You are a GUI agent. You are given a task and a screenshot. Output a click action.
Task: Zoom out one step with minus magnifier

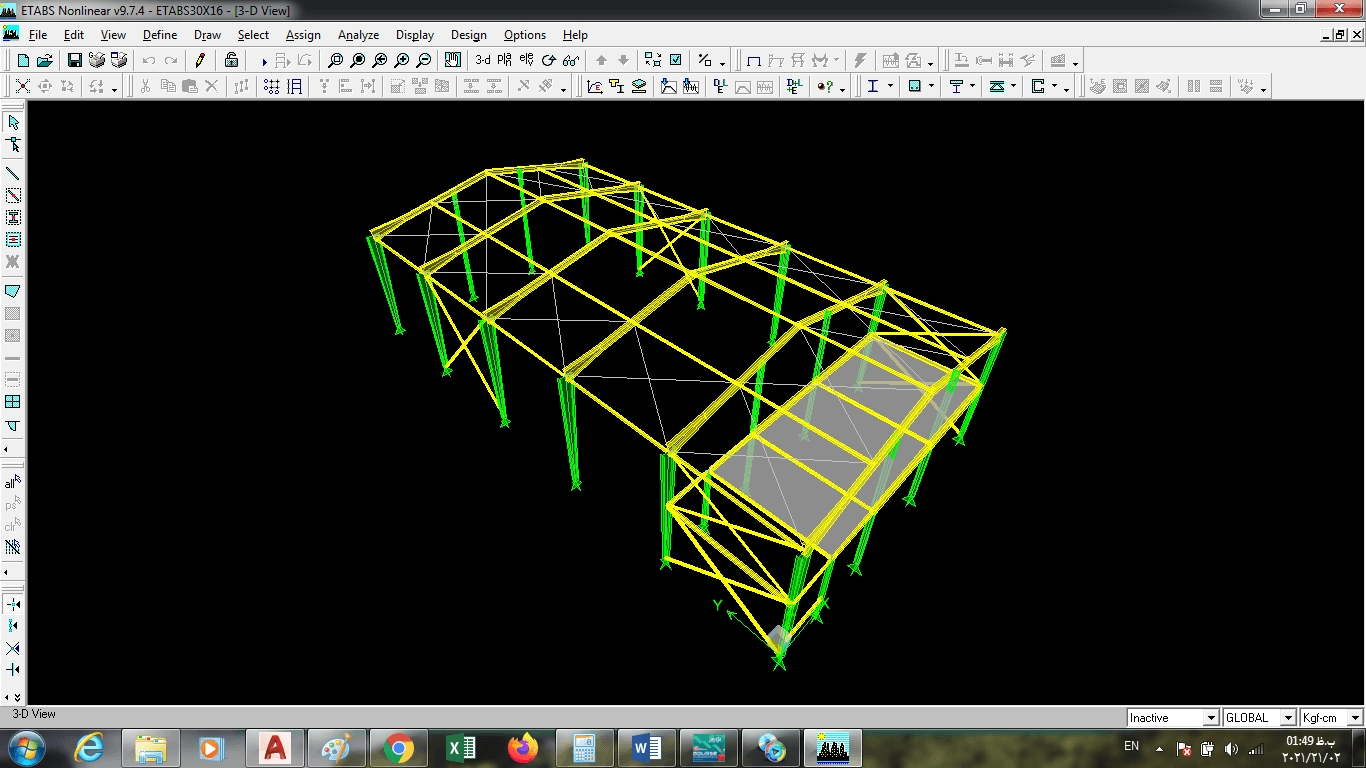coord(424,60)
